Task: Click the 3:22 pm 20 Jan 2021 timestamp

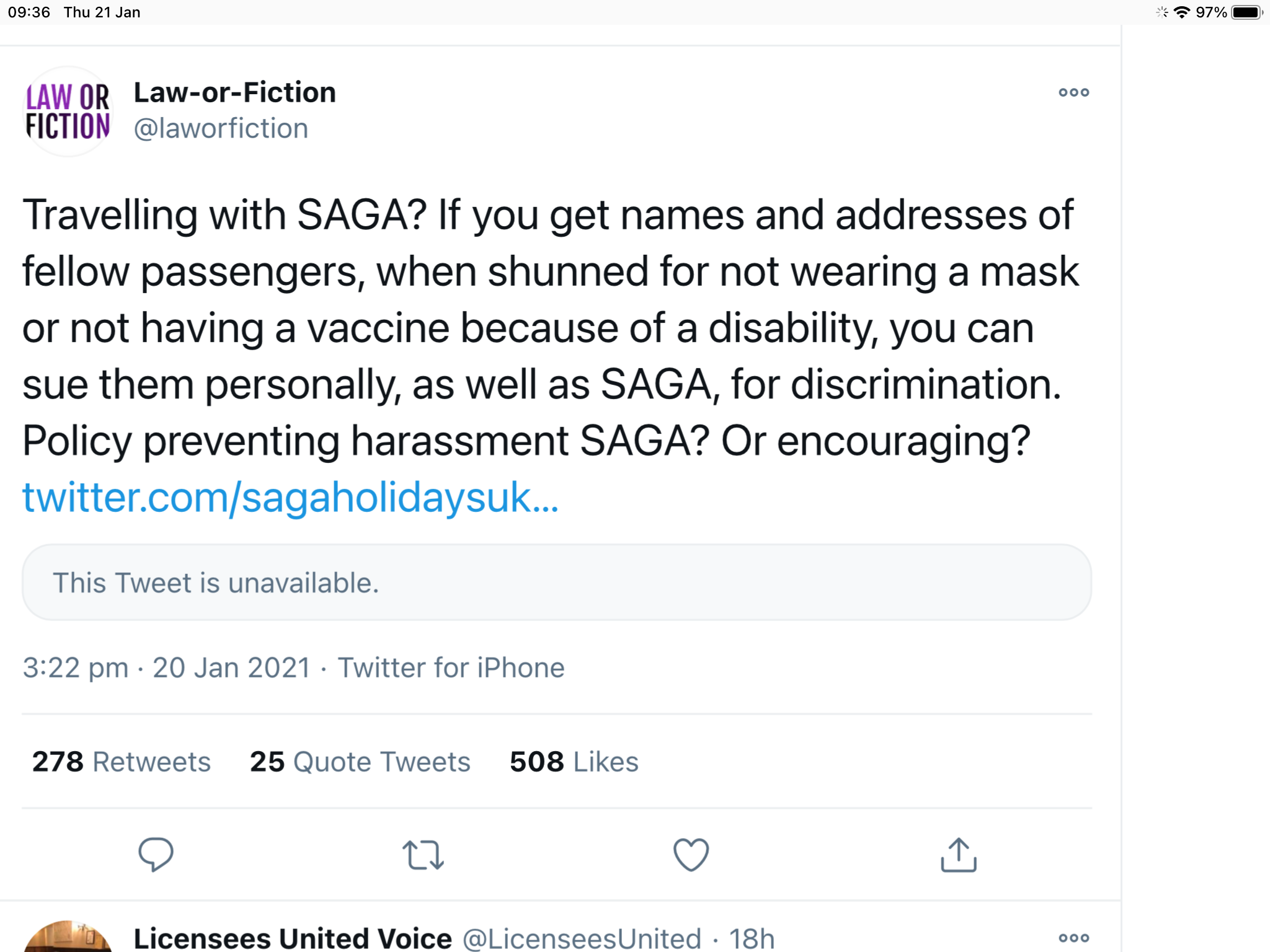Action: pos(166,668)
